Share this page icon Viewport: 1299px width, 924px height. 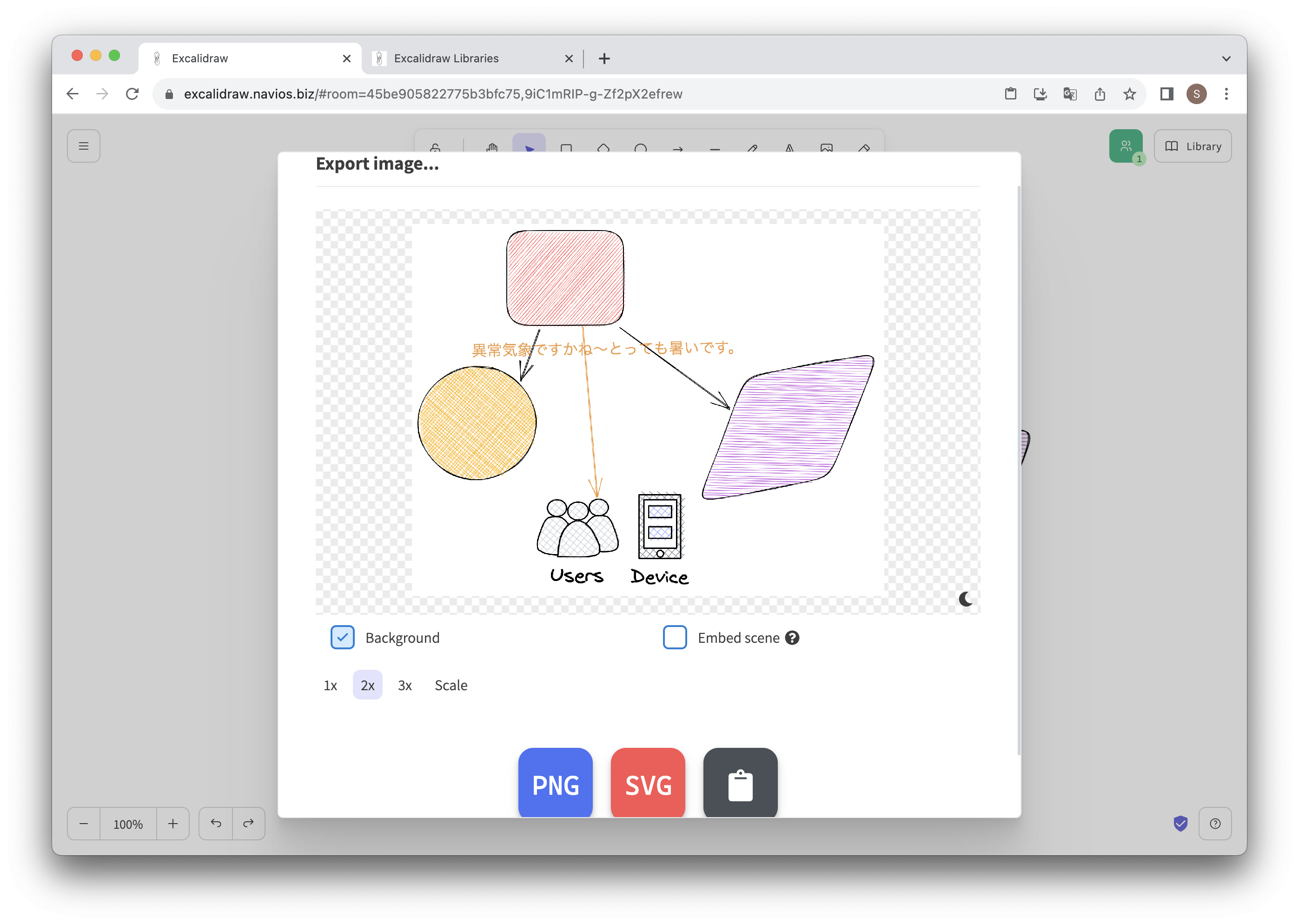tap(1099, 94)
